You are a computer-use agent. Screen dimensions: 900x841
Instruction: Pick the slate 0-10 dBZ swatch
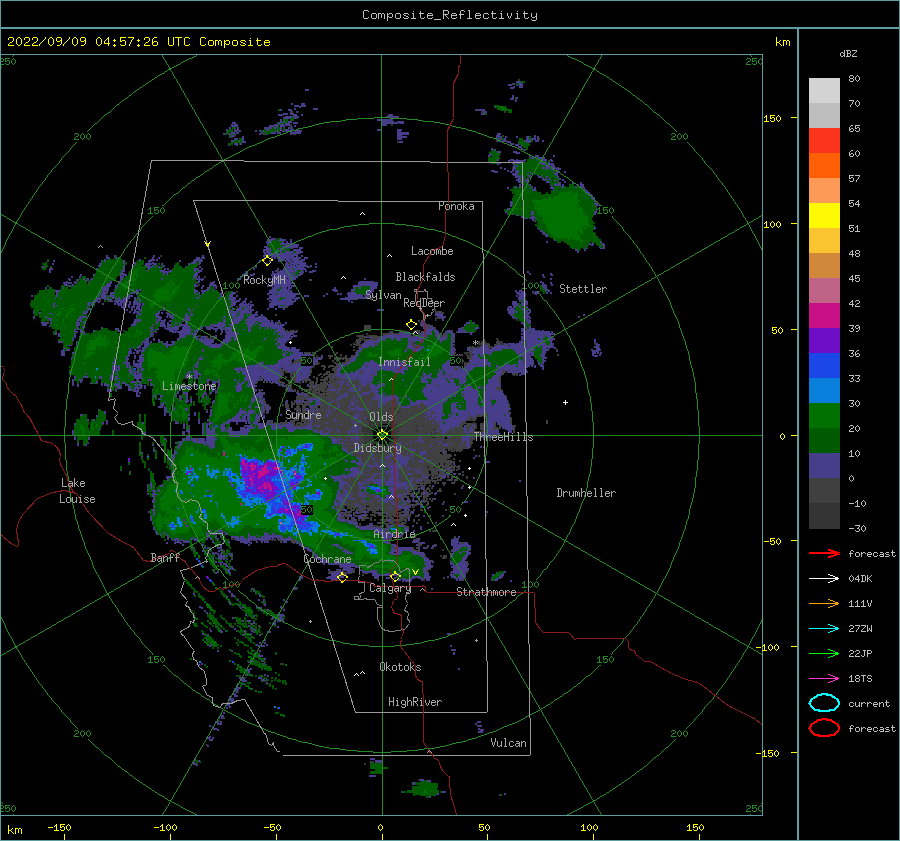click(824, 466)
